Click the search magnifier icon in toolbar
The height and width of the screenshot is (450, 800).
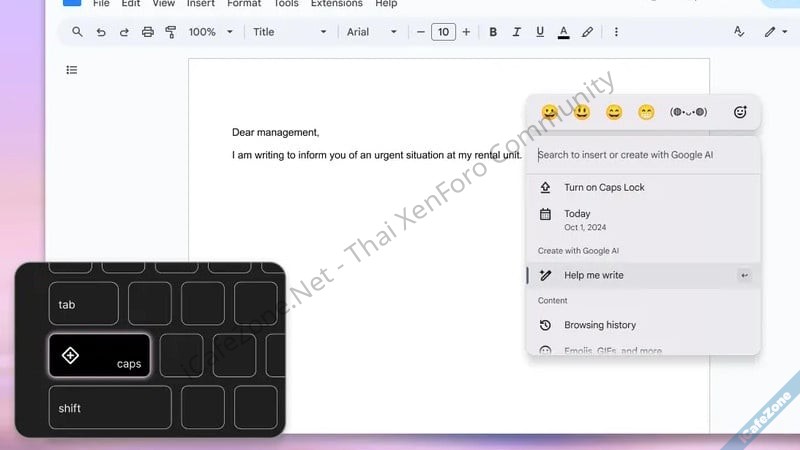coord(77,32)
